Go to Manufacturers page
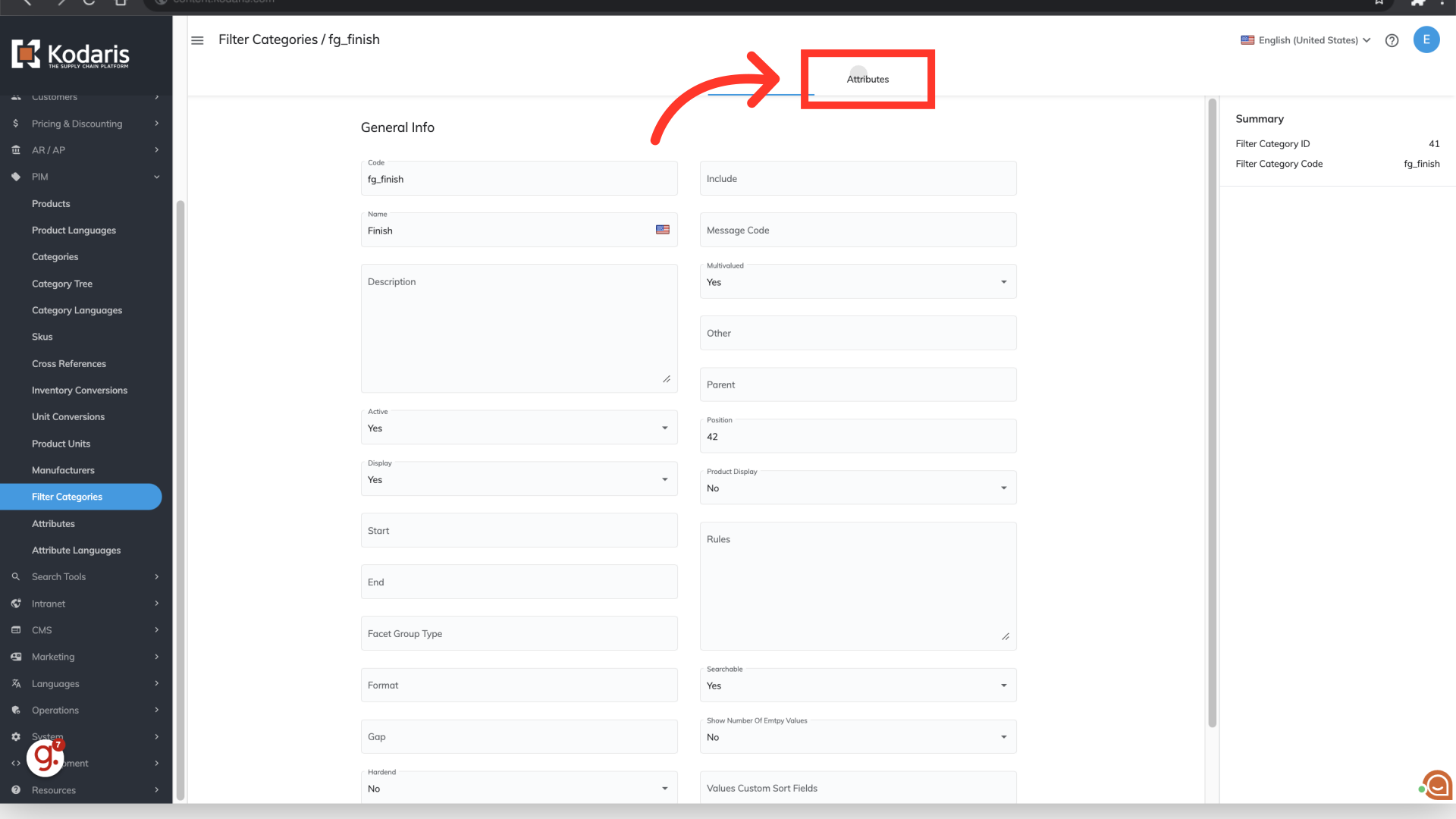The height and width of the screenshot is (819, 1456). pyautogui.click(x=63, y=470)
